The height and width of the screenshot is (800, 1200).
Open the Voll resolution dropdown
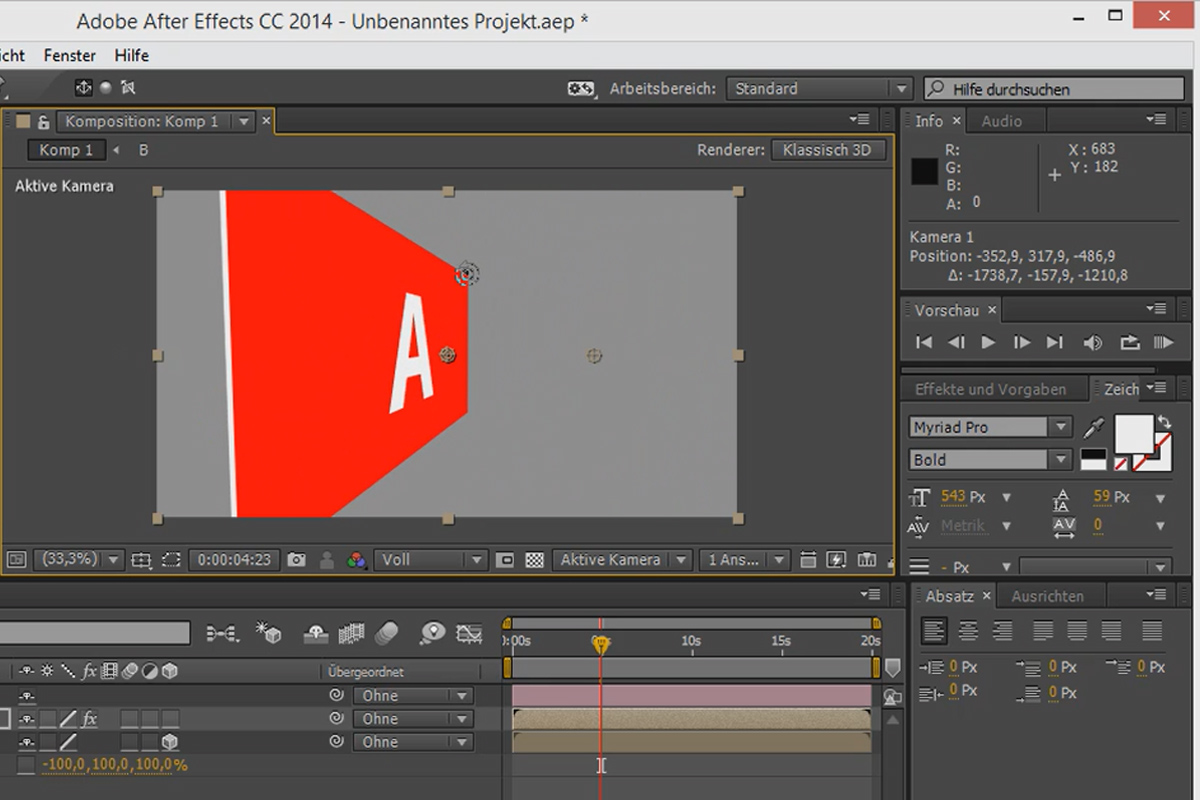point(430,560)
